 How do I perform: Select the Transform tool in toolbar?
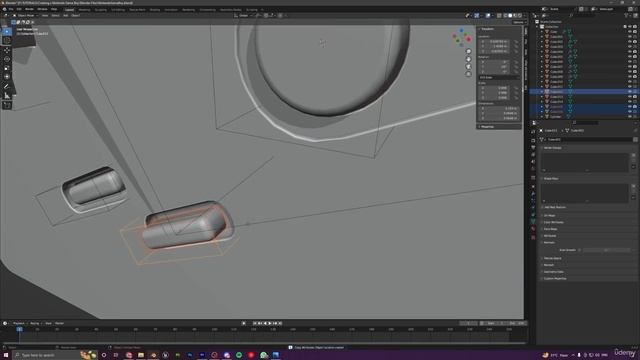7,77
